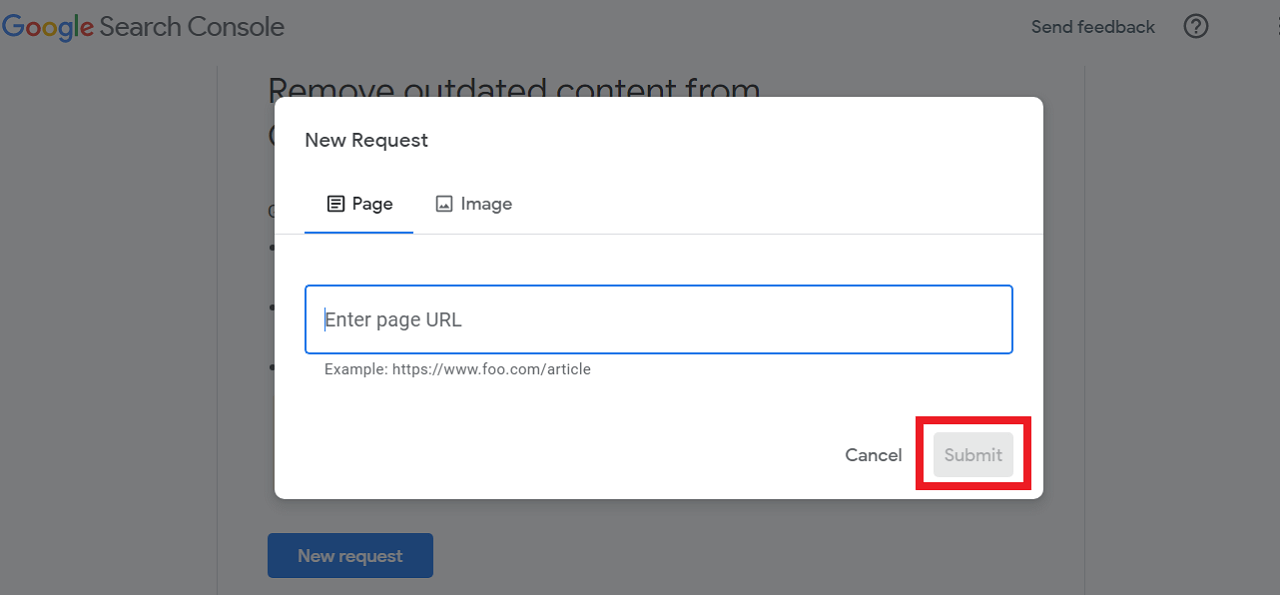Switch to the Image tab
1280x595 pixels.
tap(474, 204)
